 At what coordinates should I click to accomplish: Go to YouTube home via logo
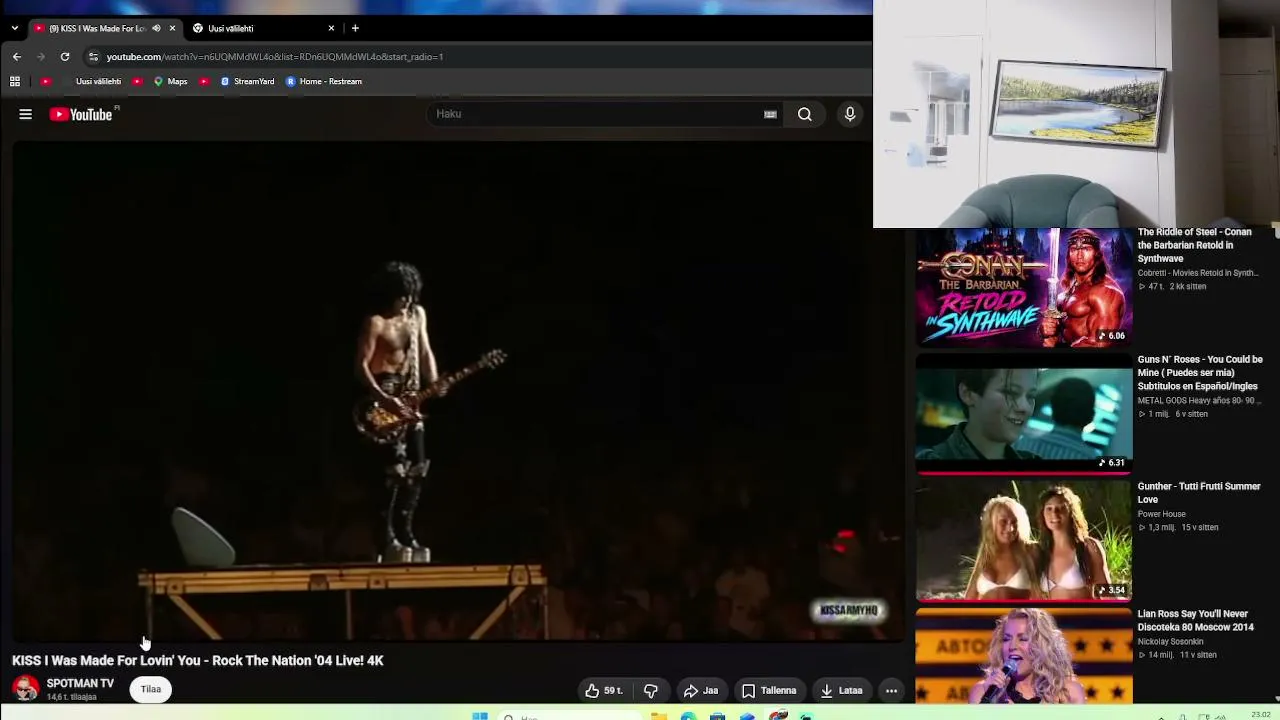pos(81,114)
